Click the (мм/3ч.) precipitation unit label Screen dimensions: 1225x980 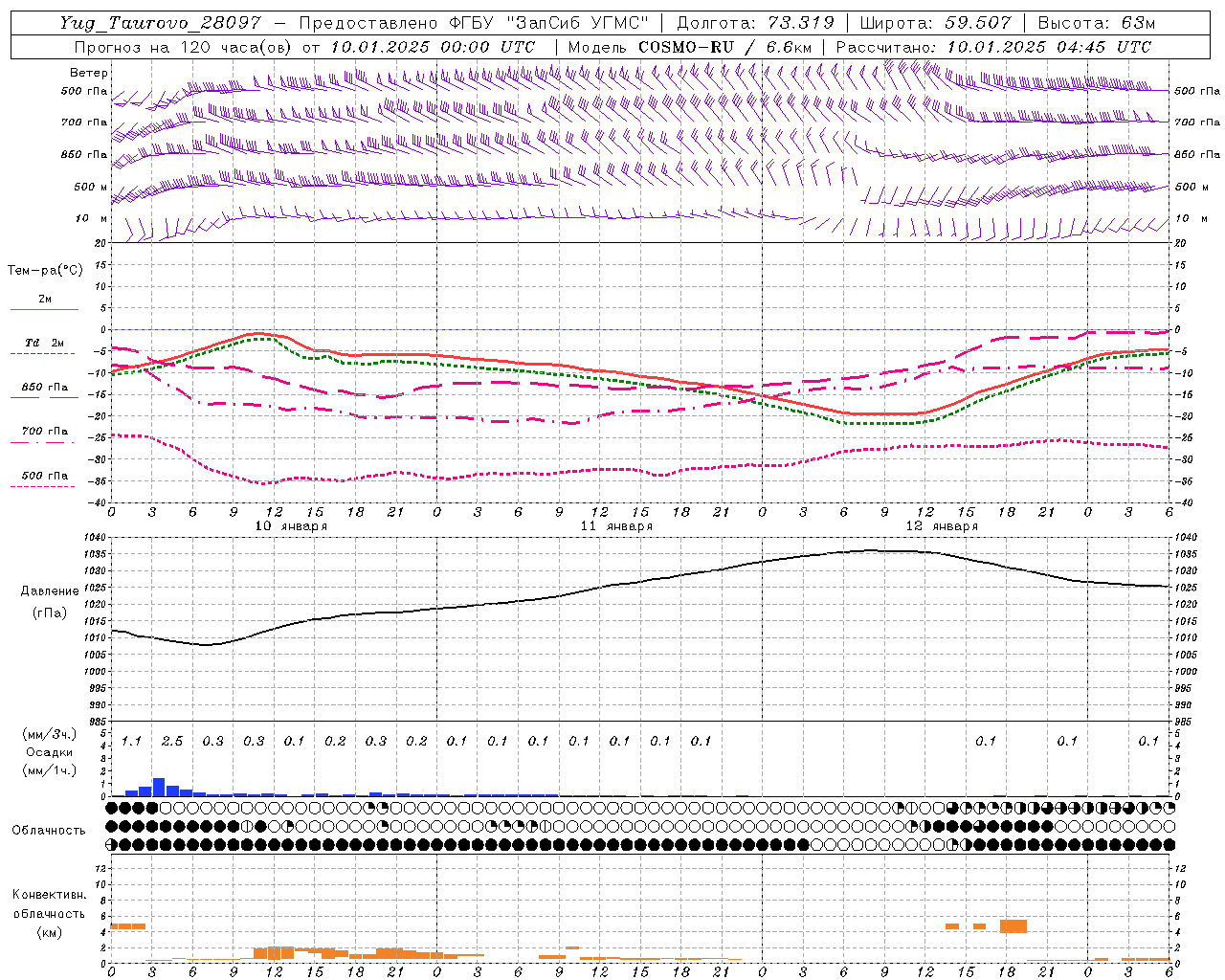50,734
